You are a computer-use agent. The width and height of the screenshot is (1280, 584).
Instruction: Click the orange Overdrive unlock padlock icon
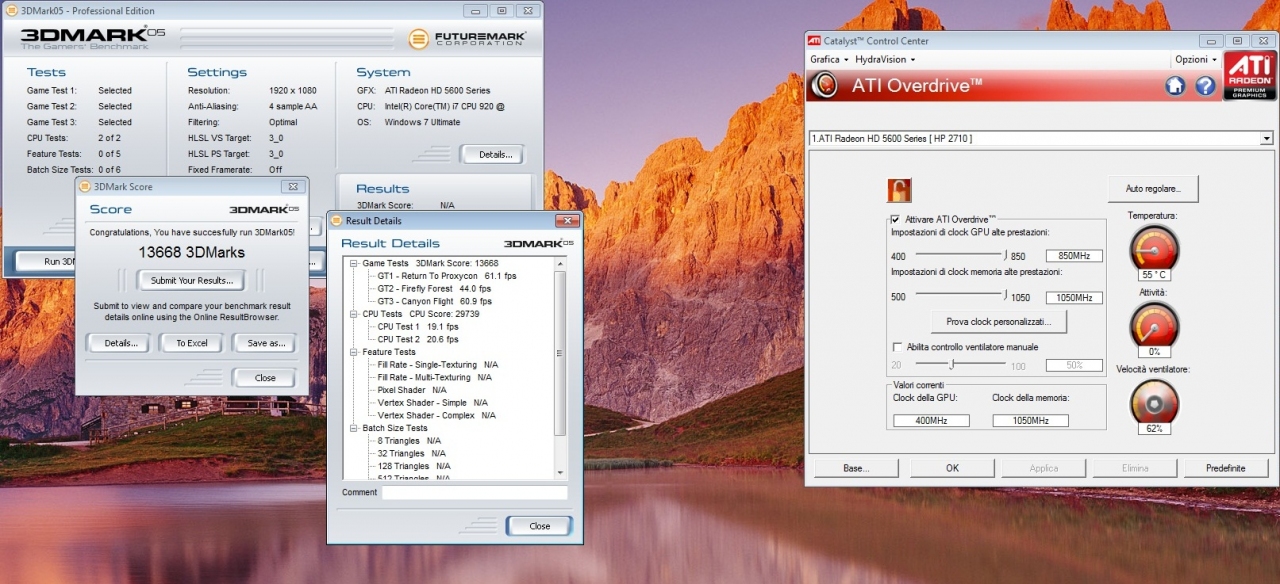[x=898, y=191]
